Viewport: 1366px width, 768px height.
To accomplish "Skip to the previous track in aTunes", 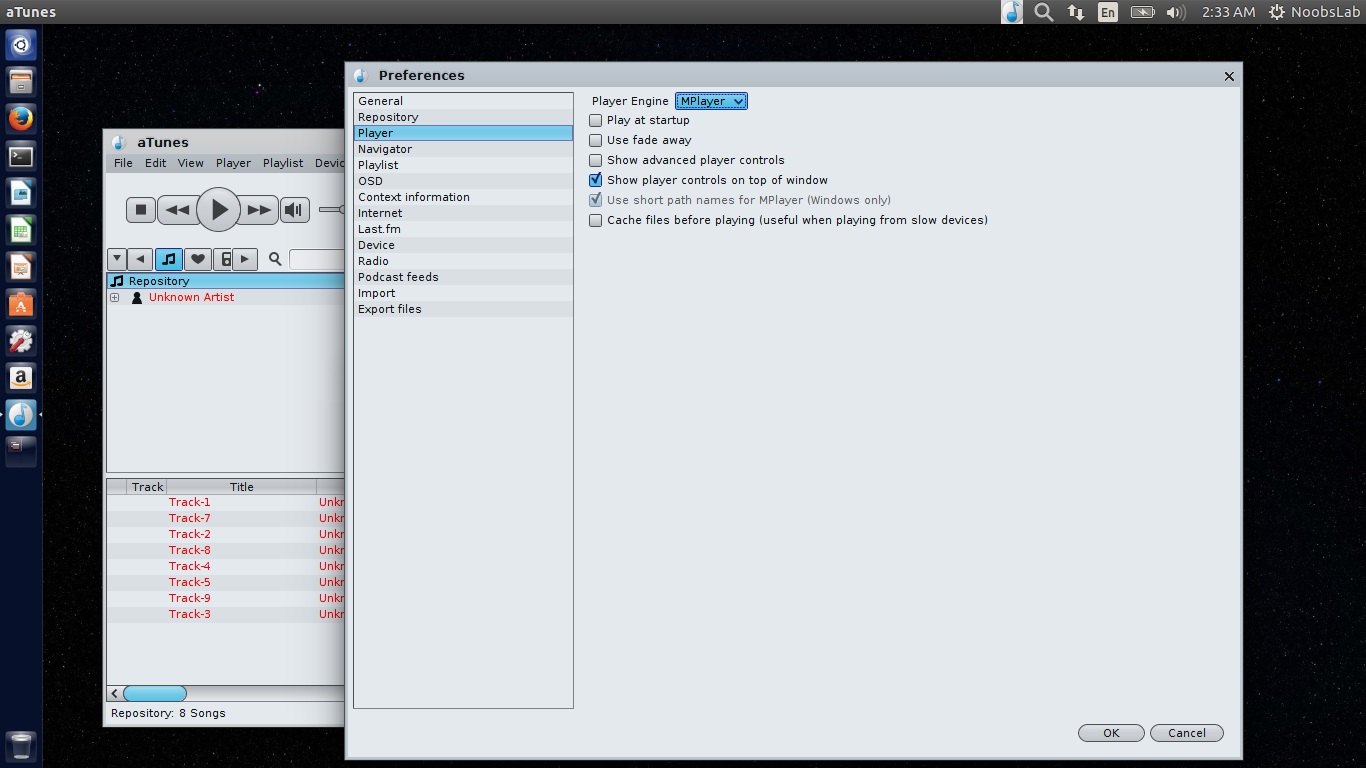I will click(x=177, y=210).
